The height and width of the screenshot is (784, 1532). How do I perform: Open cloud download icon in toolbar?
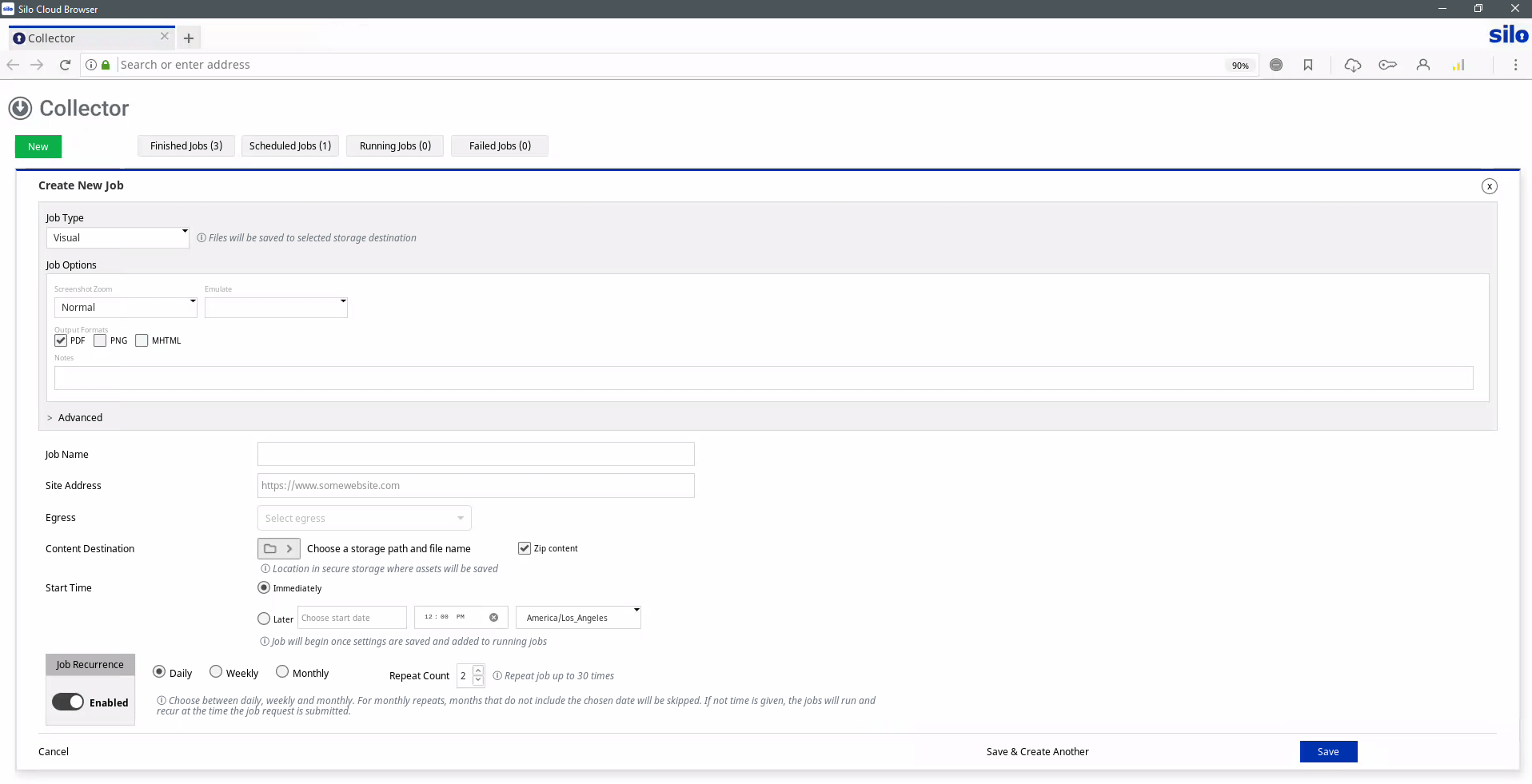(x=1353, y=65)
